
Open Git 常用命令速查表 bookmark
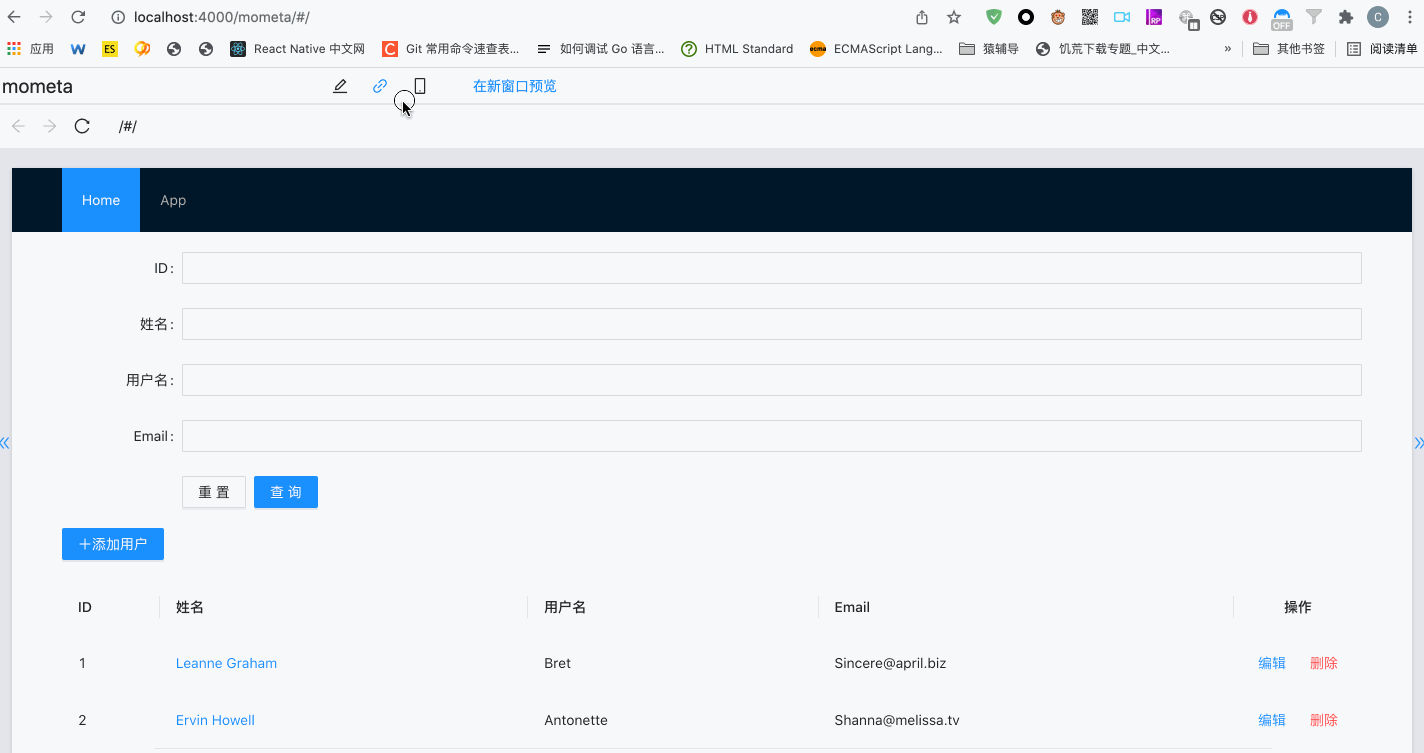[452, 48]
